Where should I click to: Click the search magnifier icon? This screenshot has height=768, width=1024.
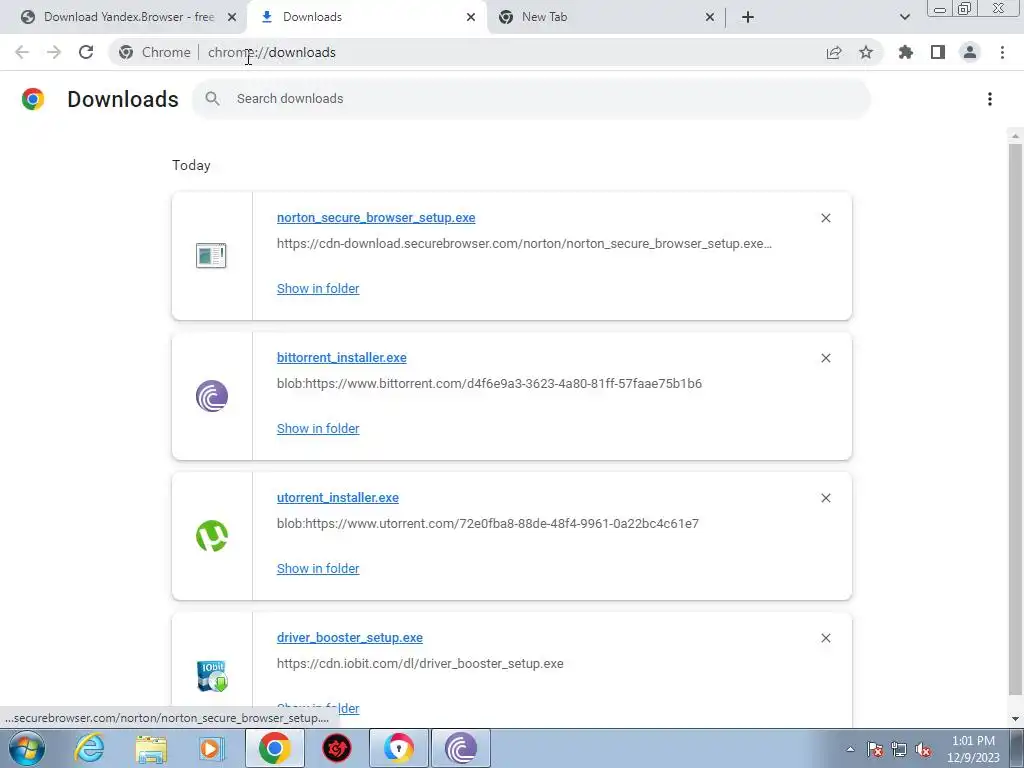212,99
